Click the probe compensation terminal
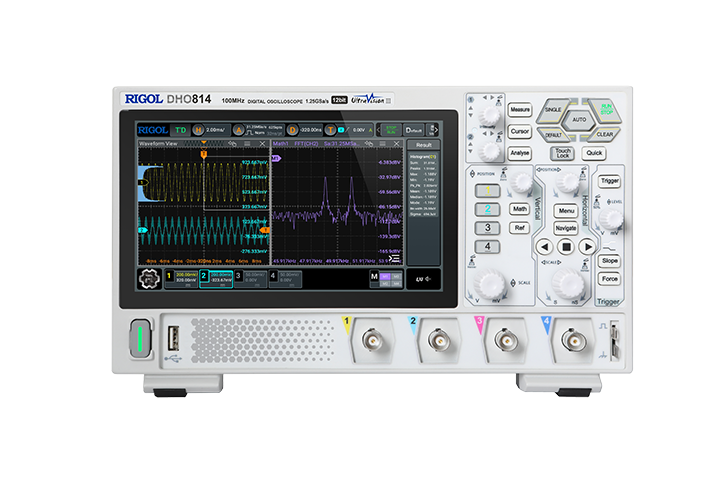The width and height of the screenshot is (720, 480). click(614, 341)
